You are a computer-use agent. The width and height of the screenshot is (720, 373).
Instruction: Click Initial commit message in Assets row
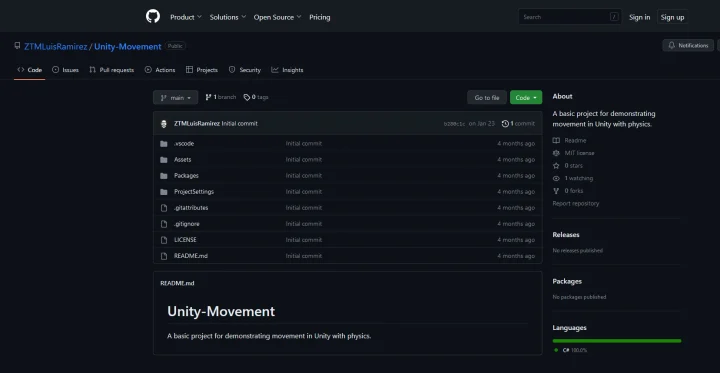(x=304, y=160)
